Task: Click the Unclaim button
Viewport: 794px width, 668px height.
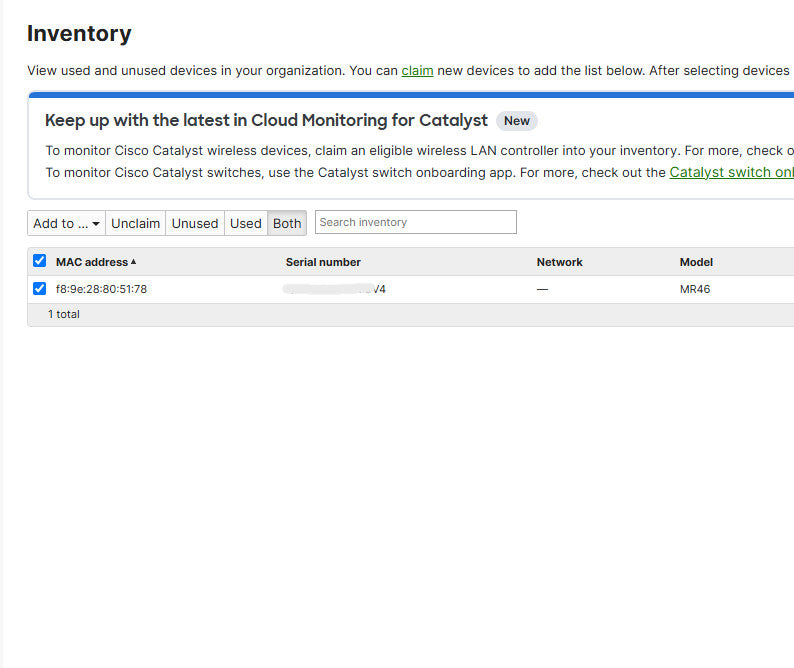Action: click(x=135, y=223)
